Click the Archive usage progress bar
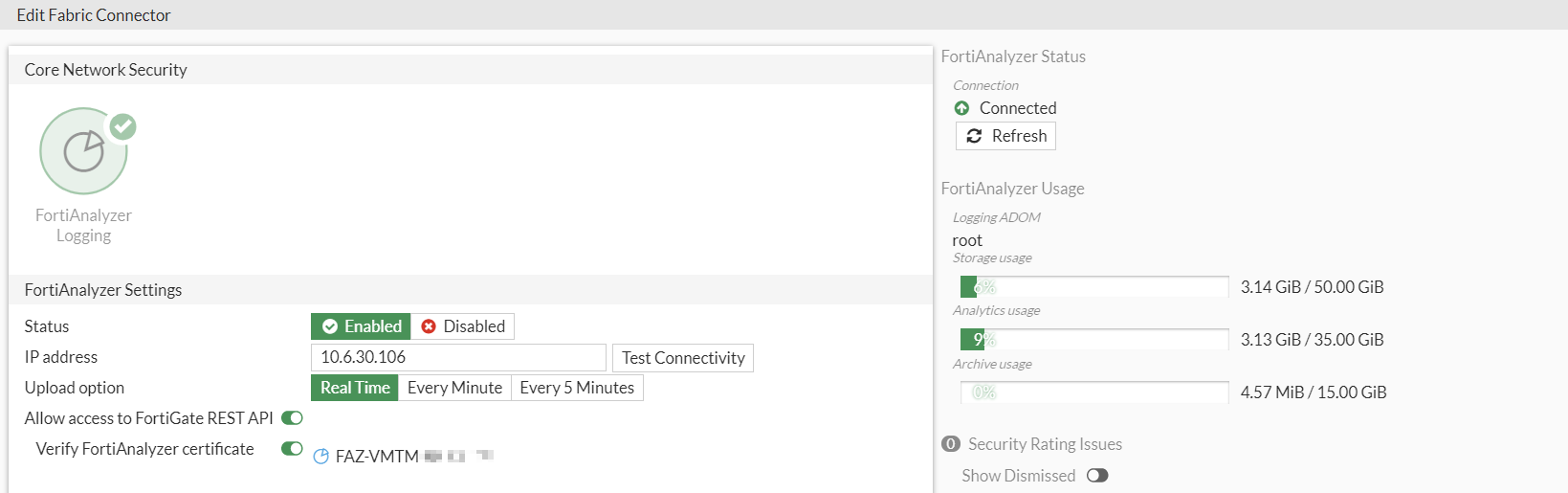 coord(1094,392)
